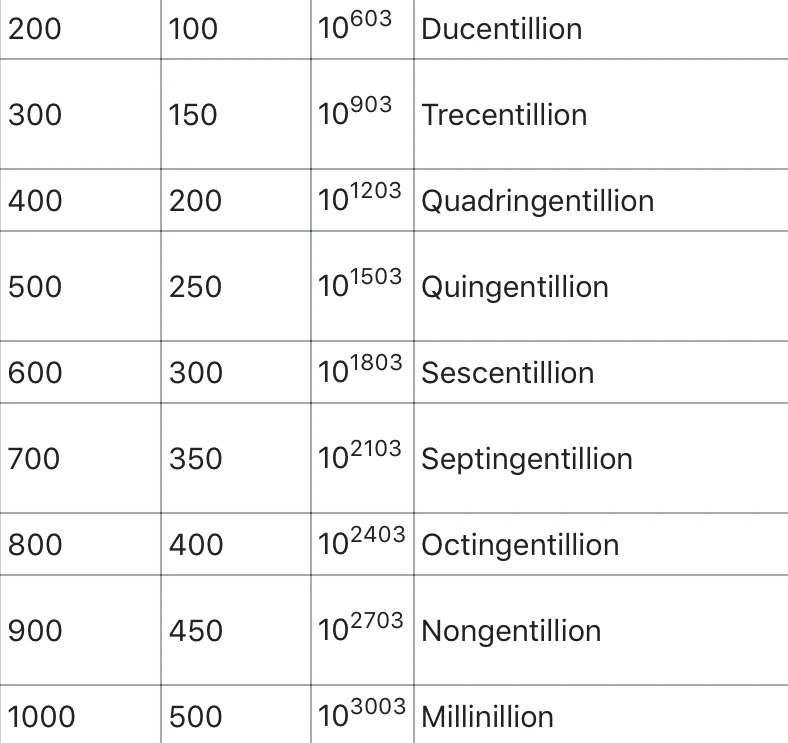Select the 10^903 exponent cell

[355, 113]
